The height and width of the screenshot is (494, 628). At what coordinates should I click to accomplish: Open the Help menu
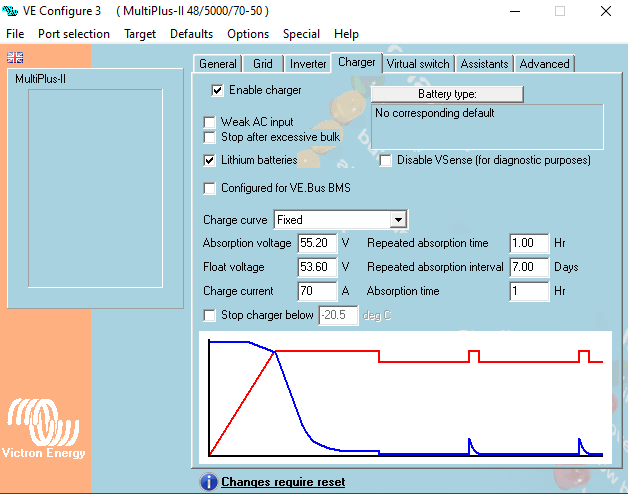pyautogui.click(x=346, y=34)
